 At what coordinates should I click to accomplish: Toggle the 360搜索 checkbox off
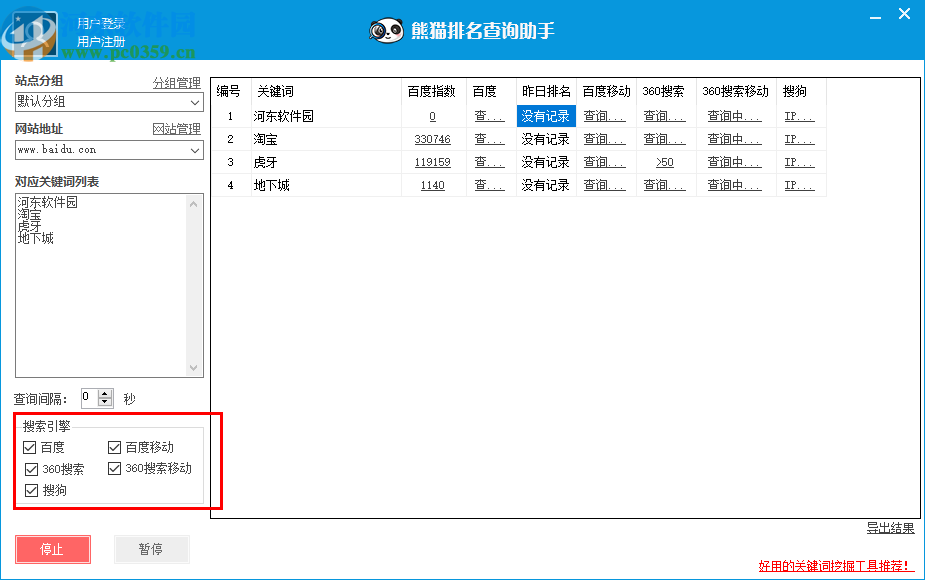tap(30, 469)
